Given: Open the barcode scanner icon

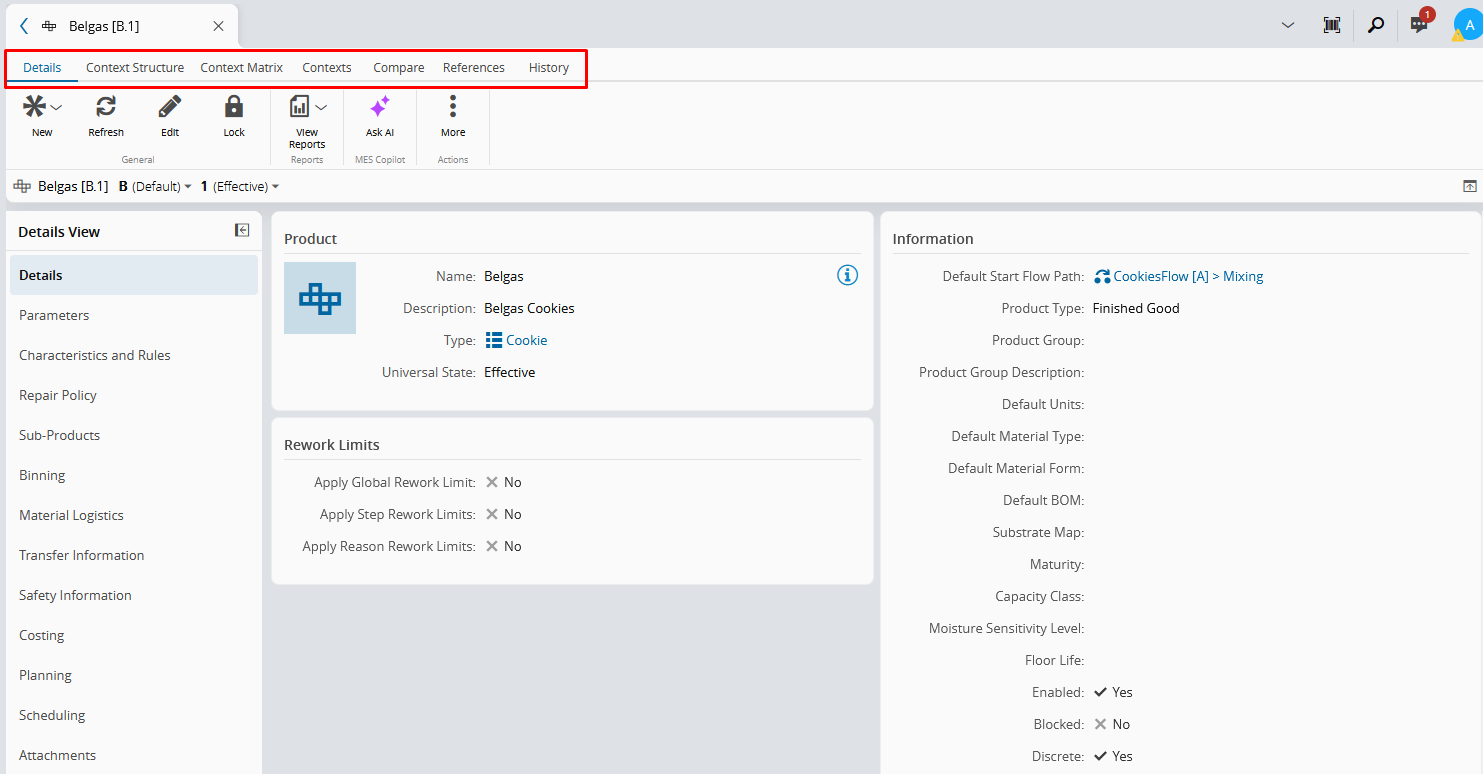Looking at the screenshot, I should click(1332, 25).
